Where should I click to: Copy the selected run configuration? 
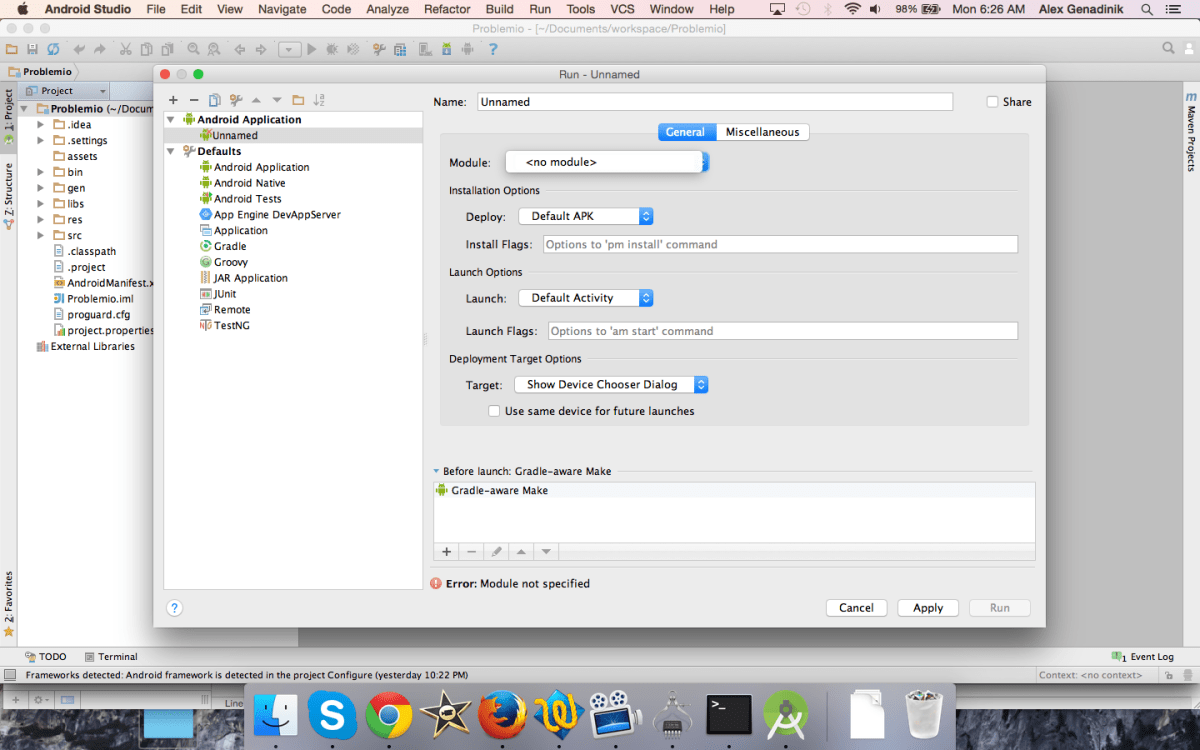214,100
